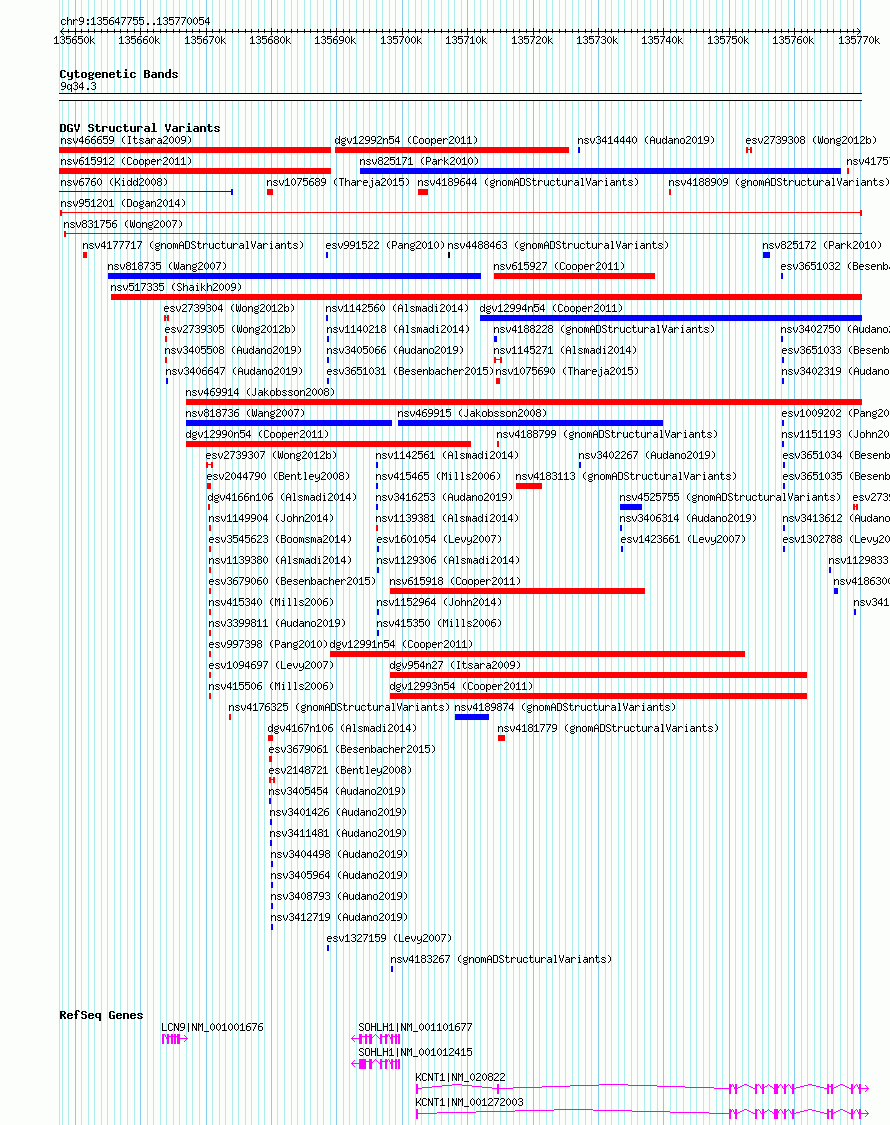Open variant nsv466659 (Itsara2009) label
Viewport: 890px width, 1125px height.
(x=126, y=141)
